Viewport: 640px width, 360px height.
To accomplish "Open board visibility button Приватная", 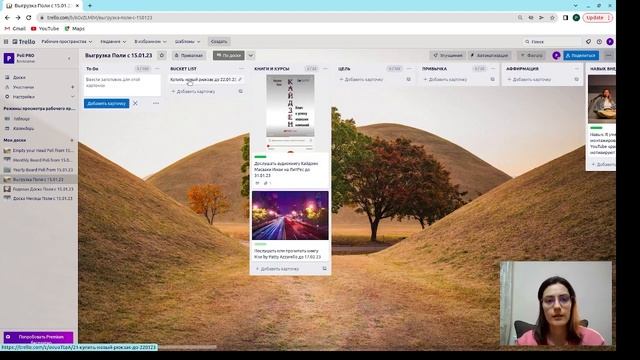I will (188, 56).
